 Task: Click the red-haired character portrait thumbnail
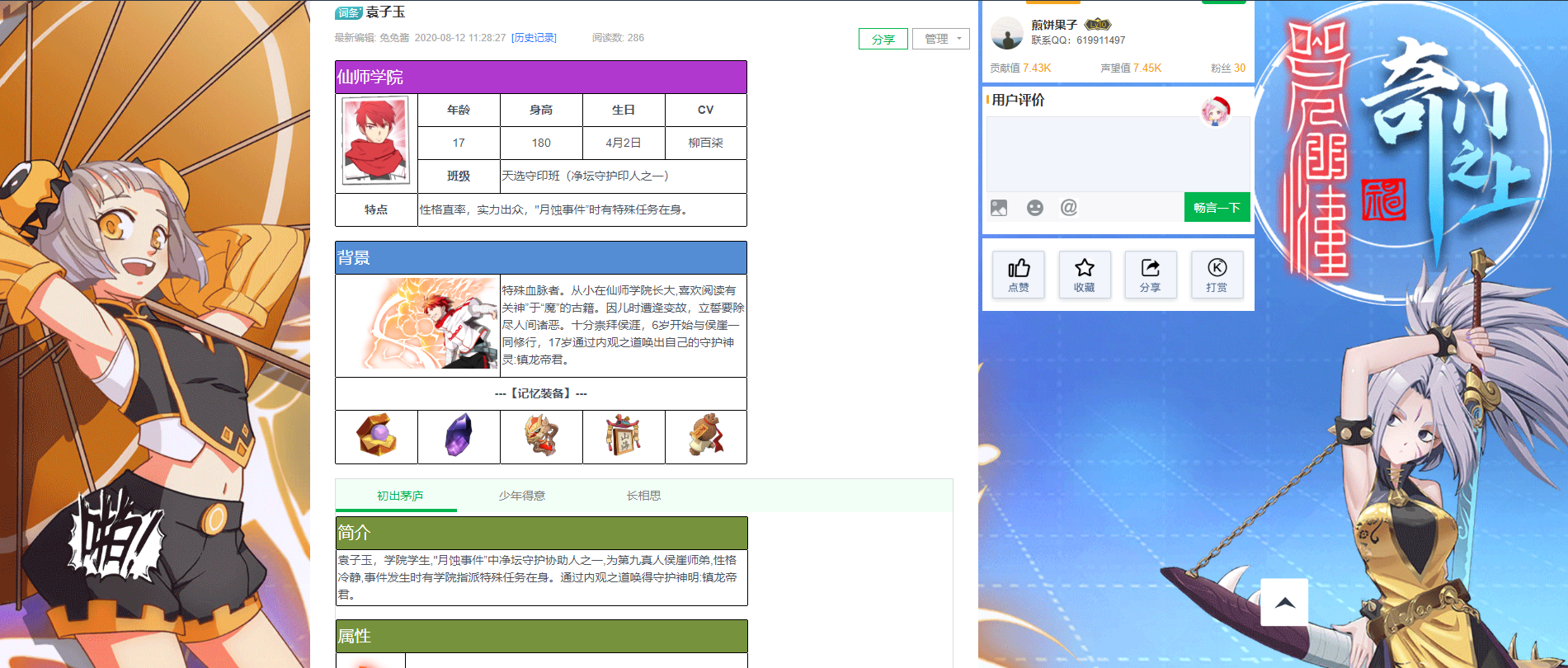[x=376, y=142]
